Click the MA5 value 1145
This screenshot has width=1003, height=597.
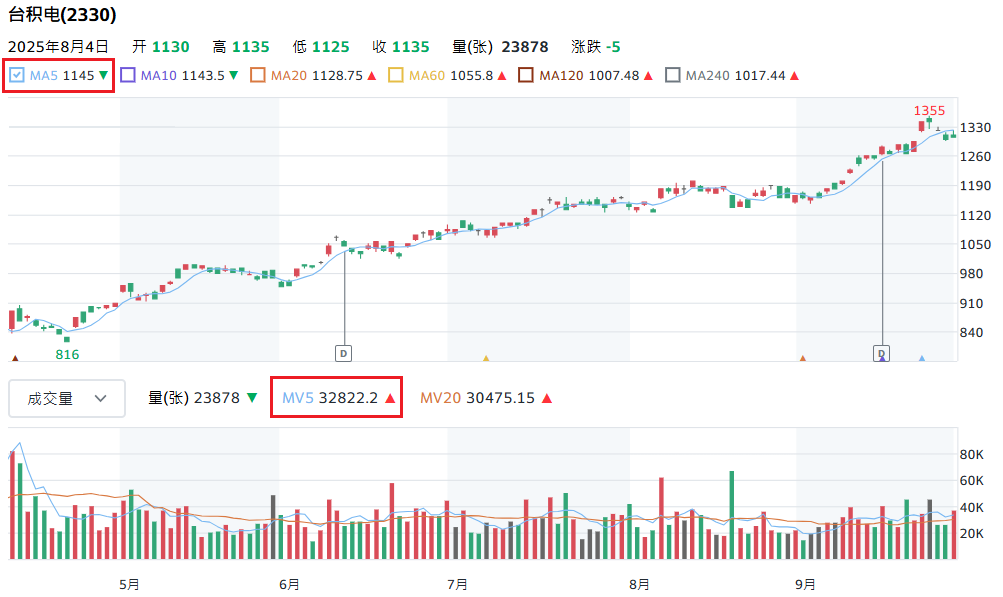tap(78, 76)
